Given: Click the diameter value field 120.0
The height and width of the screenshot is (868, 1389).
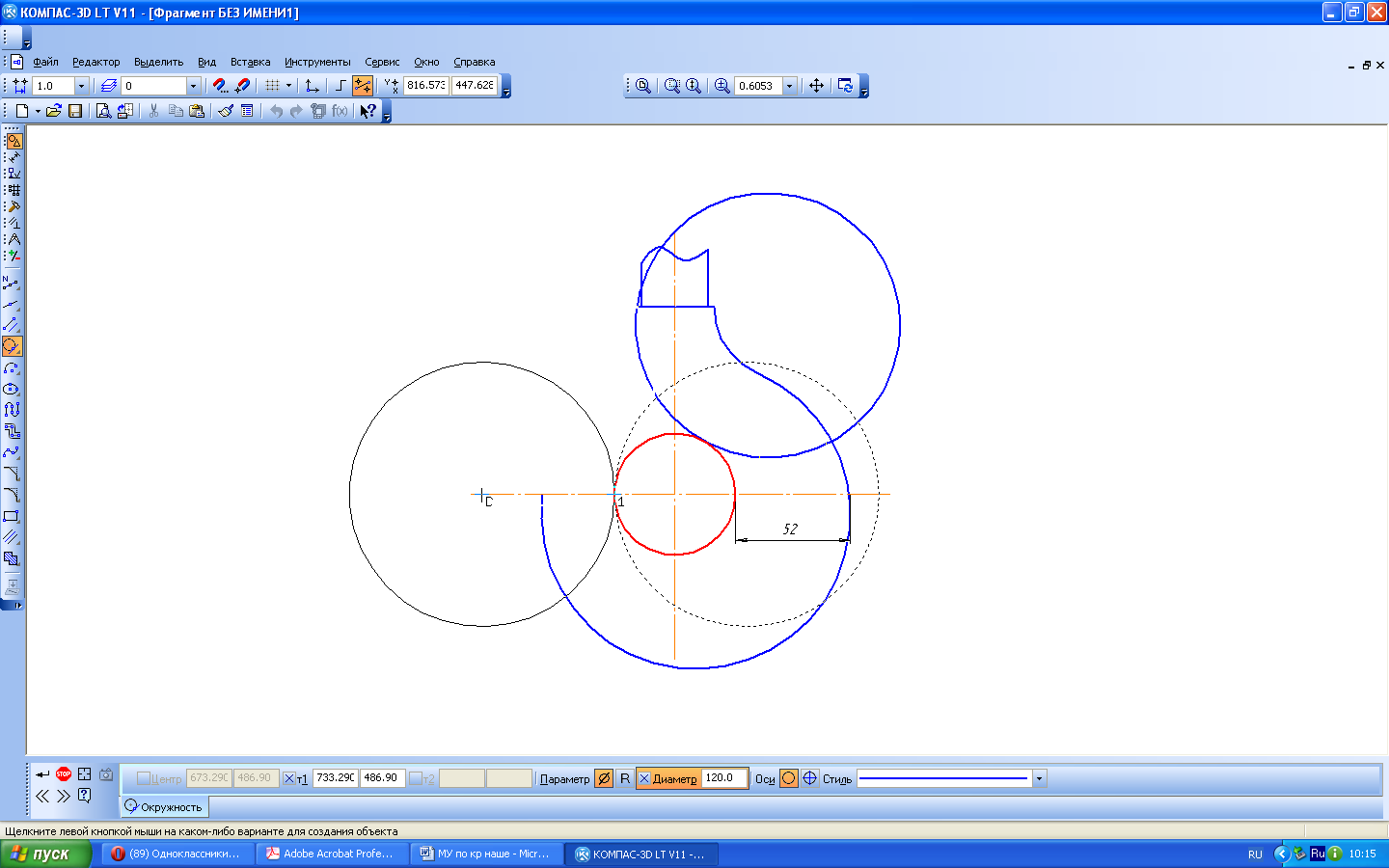Looking at the screenshot, I should tap(723, 778).
